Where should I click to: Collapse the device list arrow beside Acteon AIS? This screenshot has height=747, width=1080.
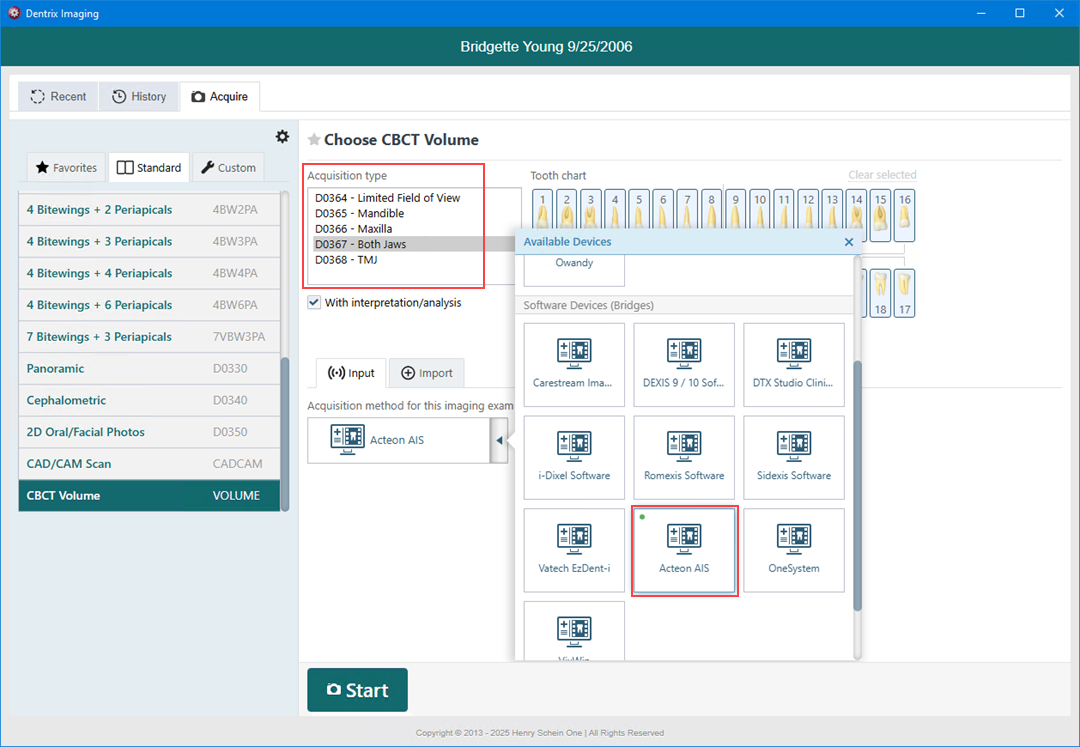click(x=499, y=440)
